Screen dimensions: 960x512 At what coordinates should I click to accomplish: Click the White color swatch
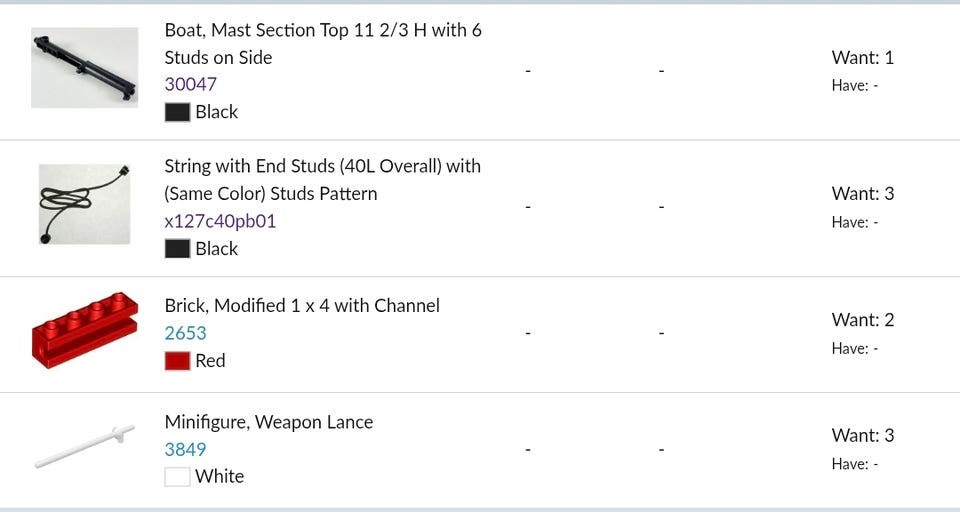(177, 477)
